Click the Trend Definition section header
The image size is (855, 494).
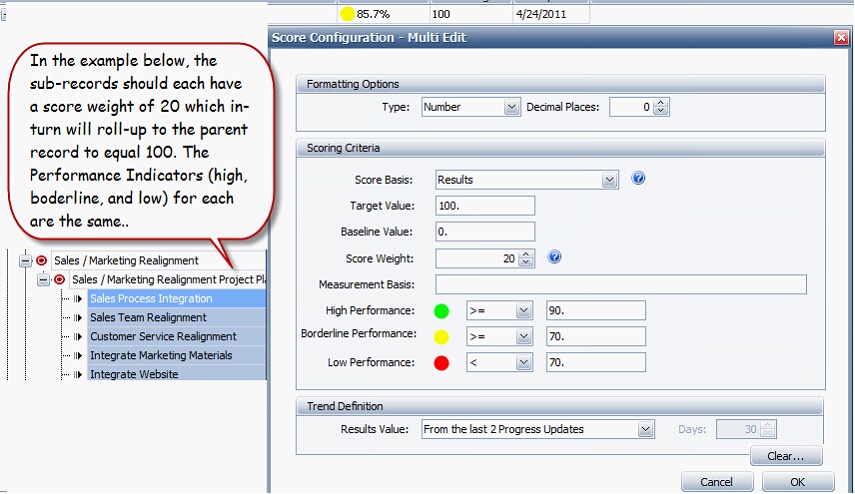pyautogui.click(x=559, y=406)
